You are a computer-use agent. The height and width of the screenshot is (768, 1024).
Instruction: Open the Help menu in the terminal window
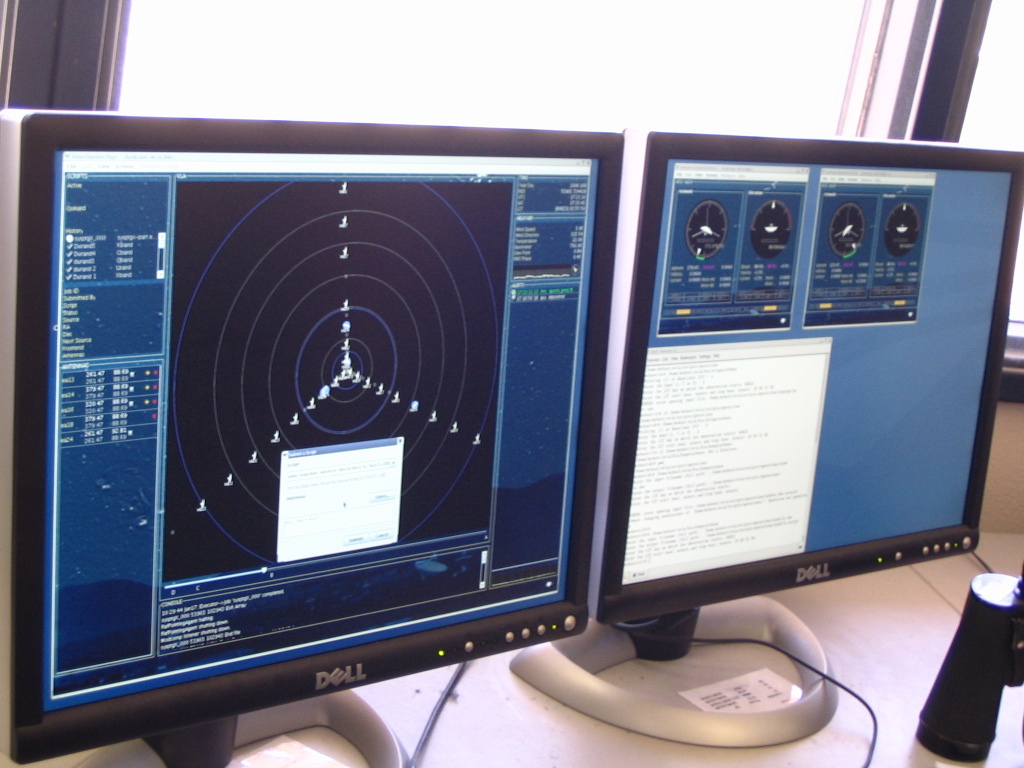click(717, 357)
